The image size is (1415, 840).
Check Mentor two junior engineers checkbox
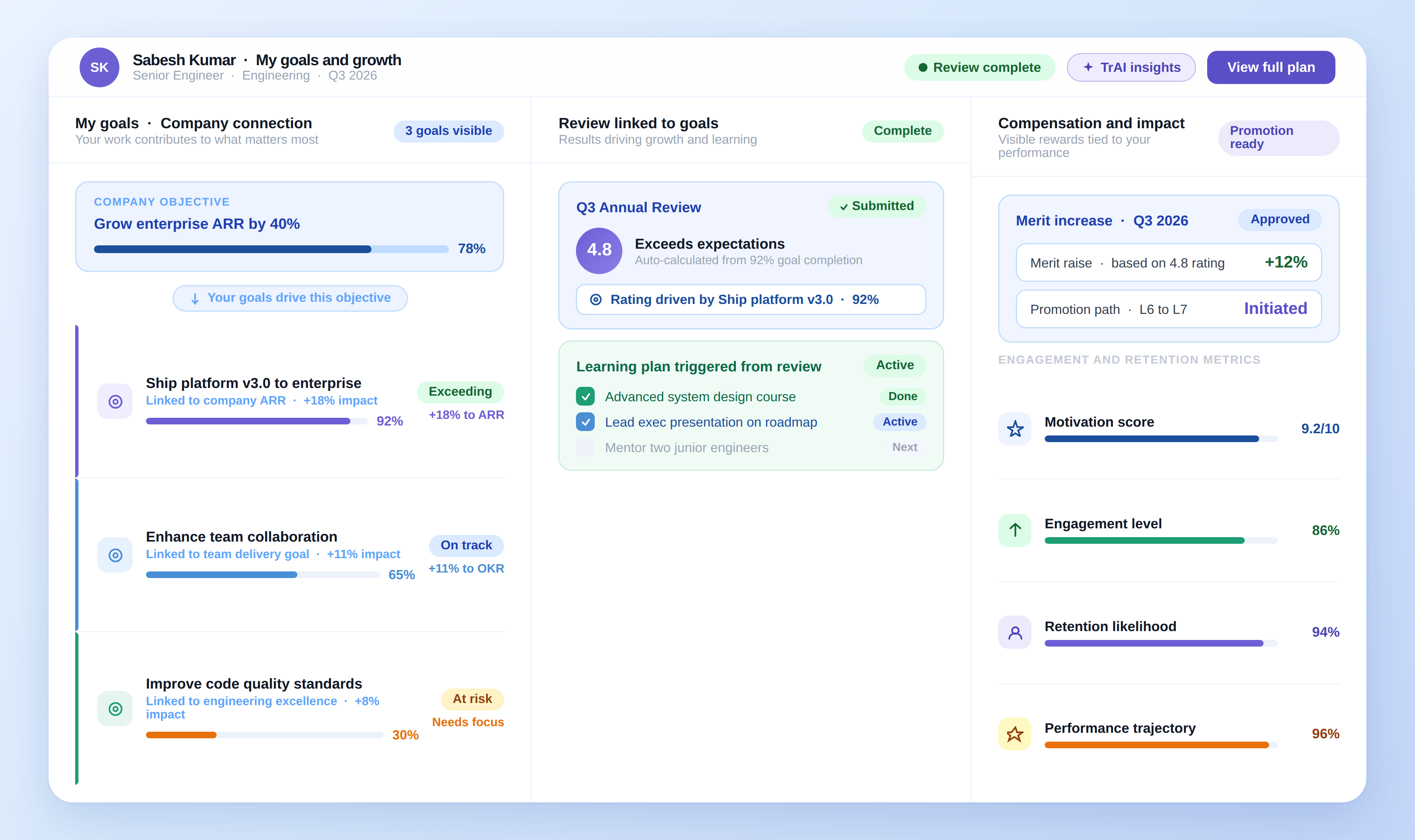[x=585, y=447]
